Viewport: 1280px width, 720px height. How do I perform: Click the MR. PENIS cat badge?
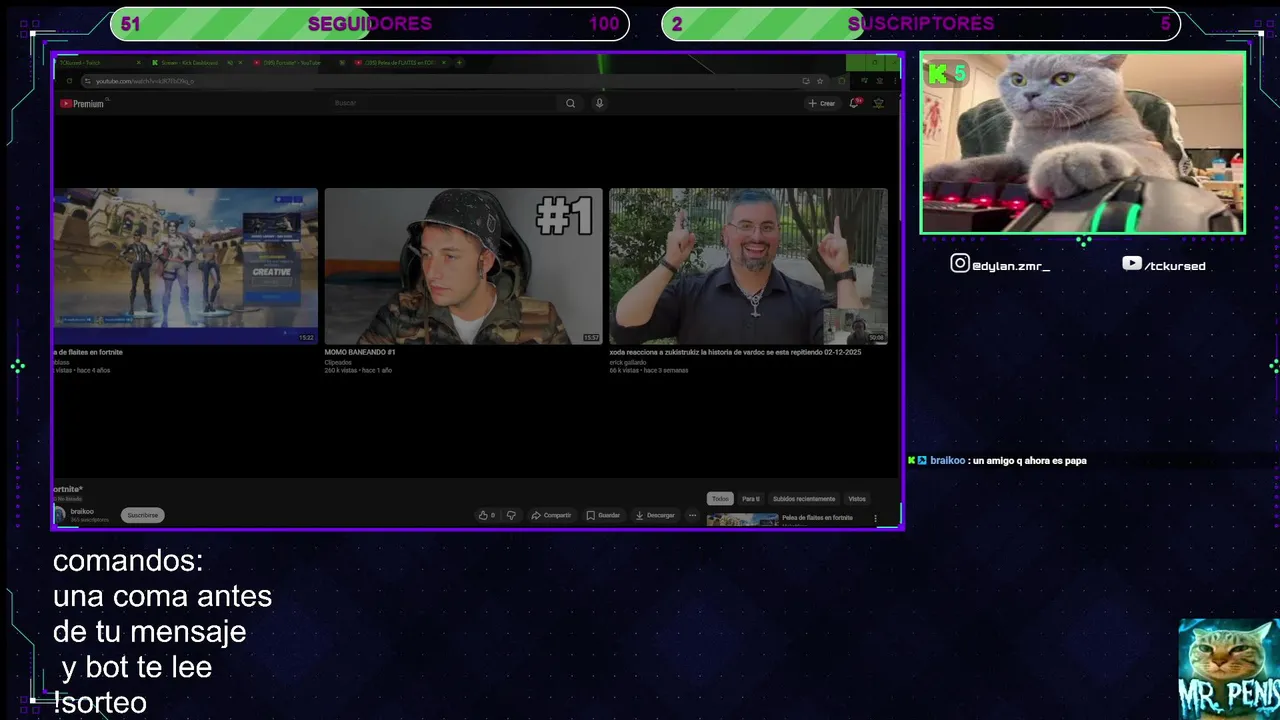click(1229, 668)
